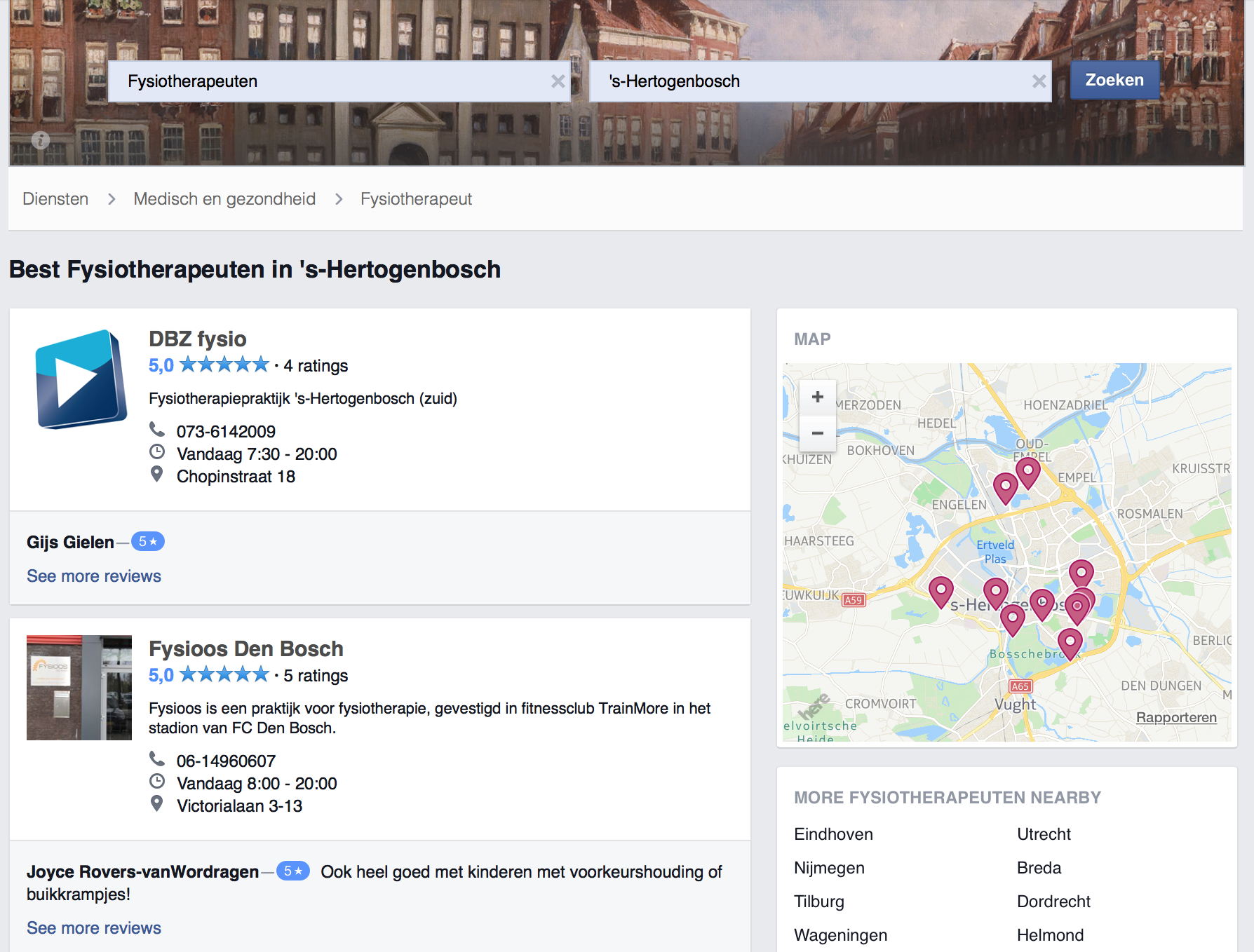This screenshot has height=952, width=1254.
Task: Open Medisch en gezondheid breadcrumb
Action: [x=224, y=199]
